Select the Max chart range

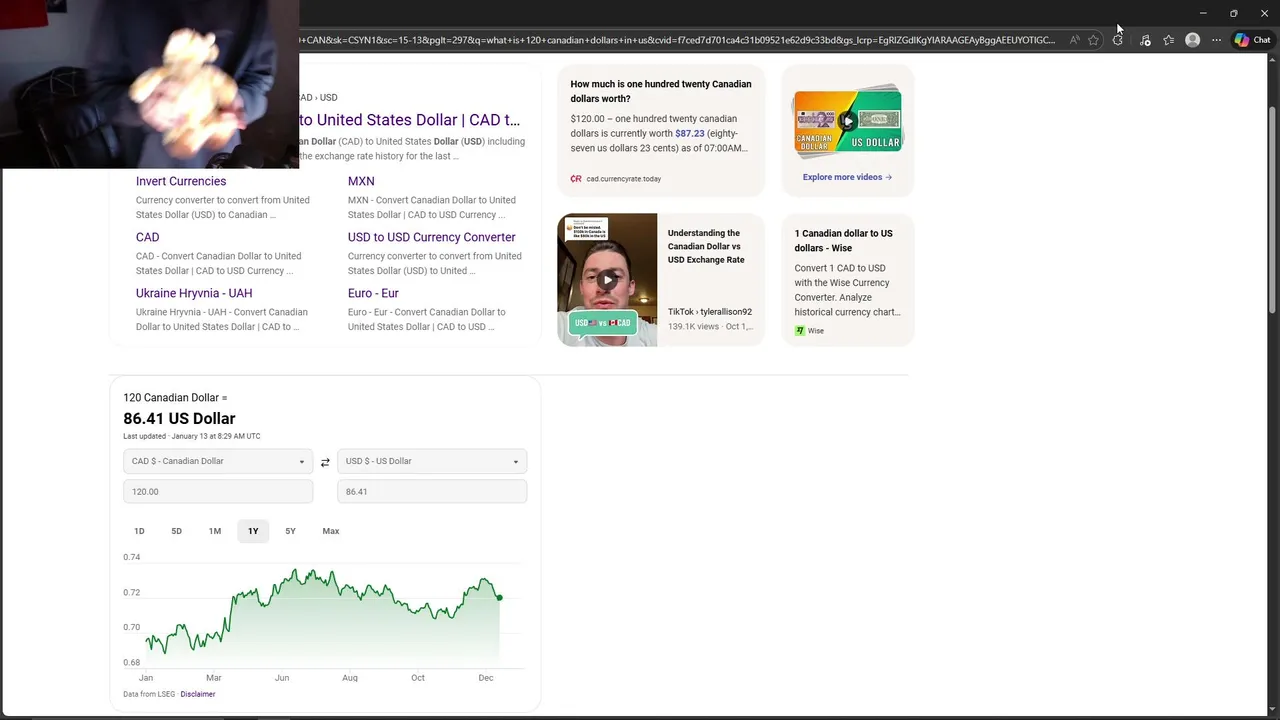click(331, 531)
